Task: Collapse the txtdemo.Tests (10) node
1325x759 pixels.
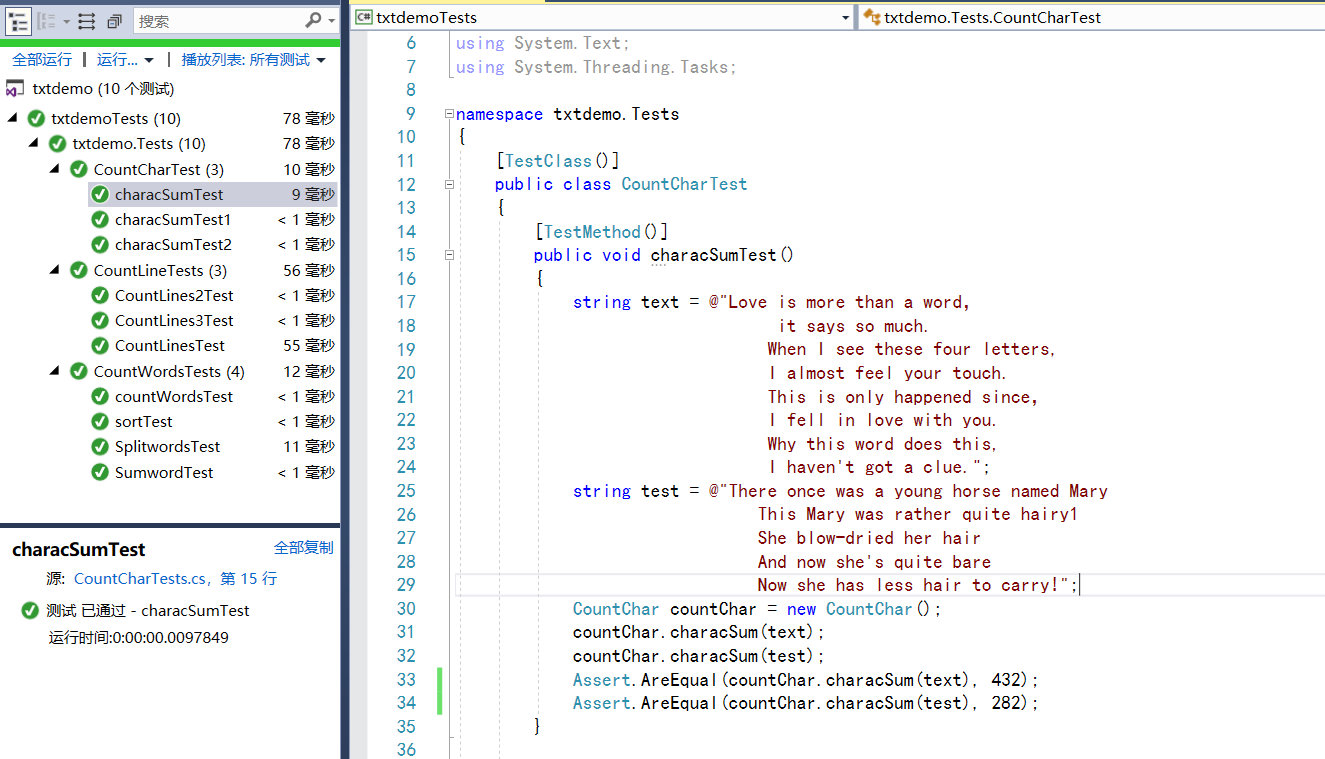Action: 34,143
